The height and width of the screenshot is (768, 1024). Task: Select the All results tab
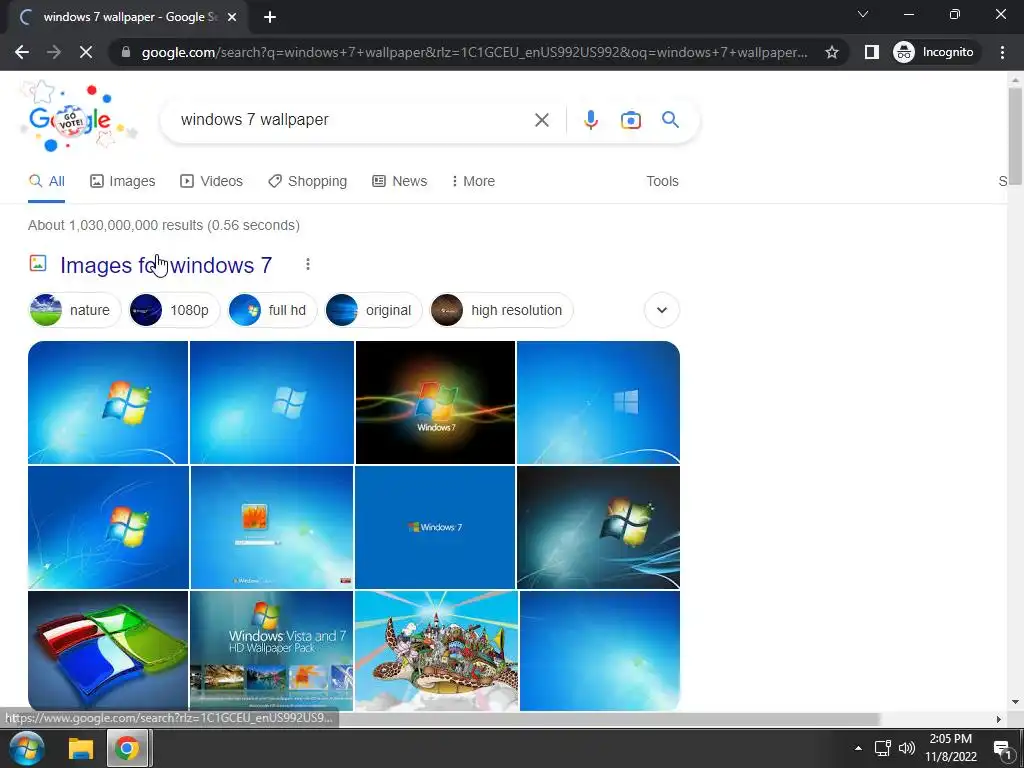pyautogui.click(x=46, y=181)
